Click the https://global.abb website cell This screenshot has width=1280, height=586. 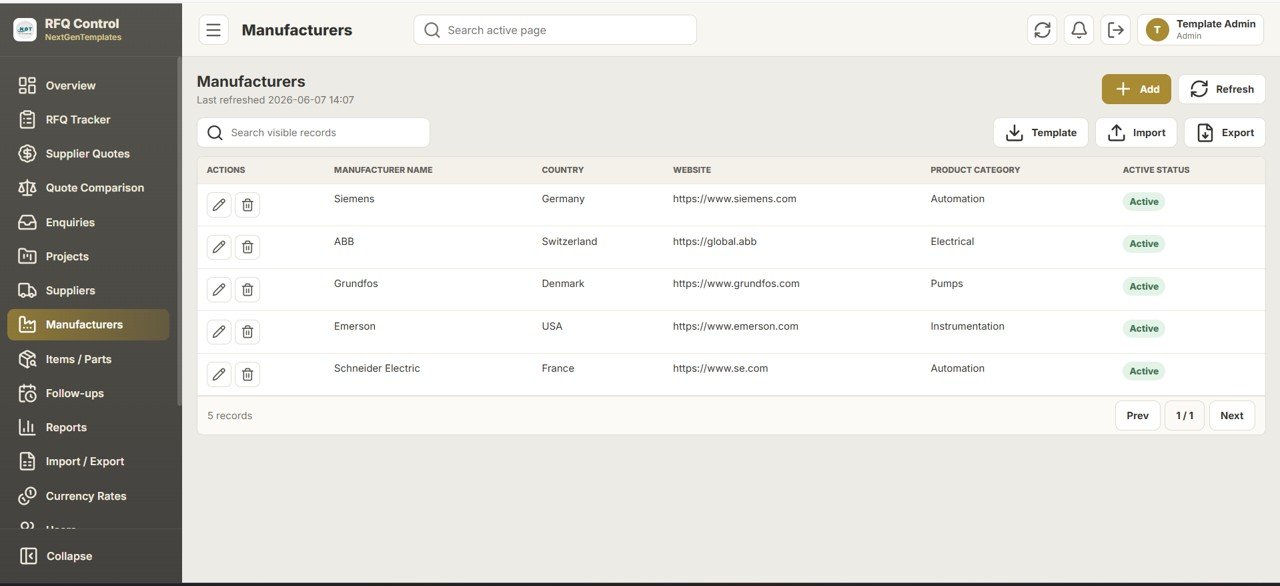pyautogui.click(x=715, y=241)
